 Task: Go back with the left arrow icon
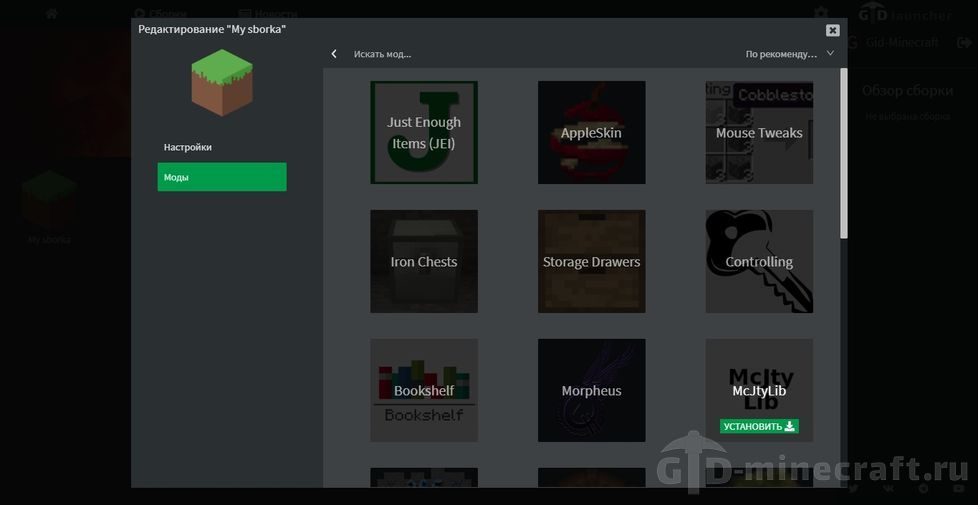[x=334, y=54]
